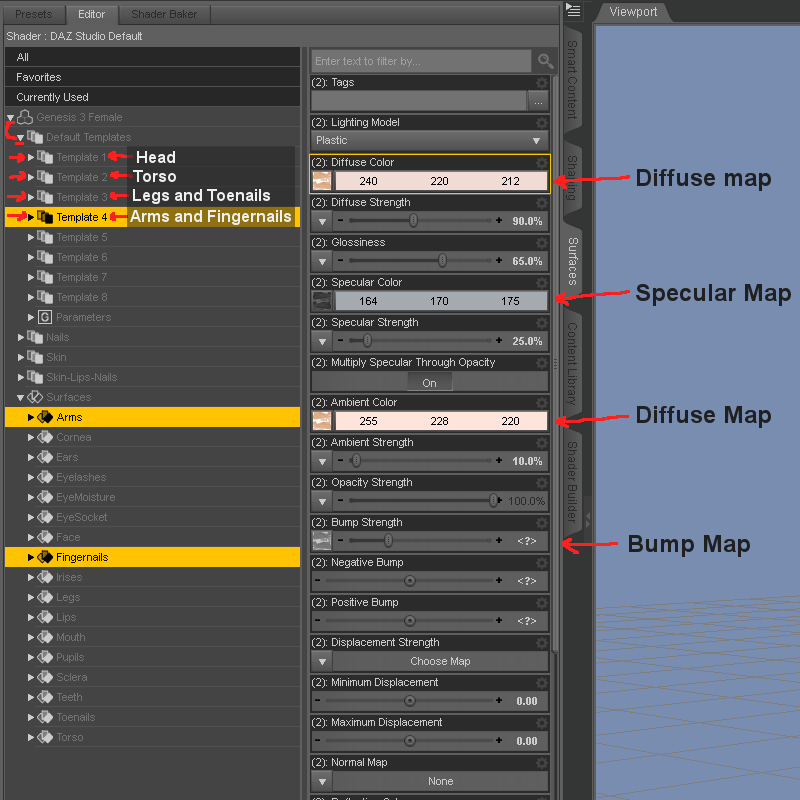Screen dimensions: 800x800
Task: Click None button under Normal Map
Action: (x=440, y=781)
